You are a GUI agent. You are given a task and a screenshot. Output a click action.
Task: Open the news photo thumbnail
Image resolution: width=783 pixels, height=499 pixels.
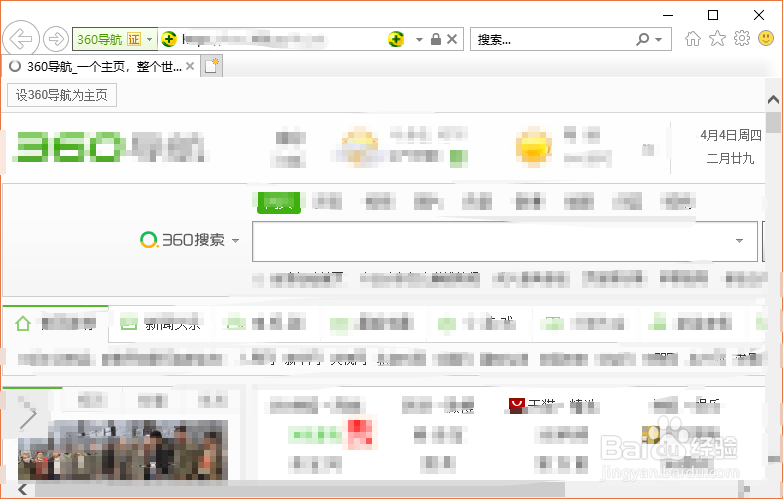click(123, 450)
